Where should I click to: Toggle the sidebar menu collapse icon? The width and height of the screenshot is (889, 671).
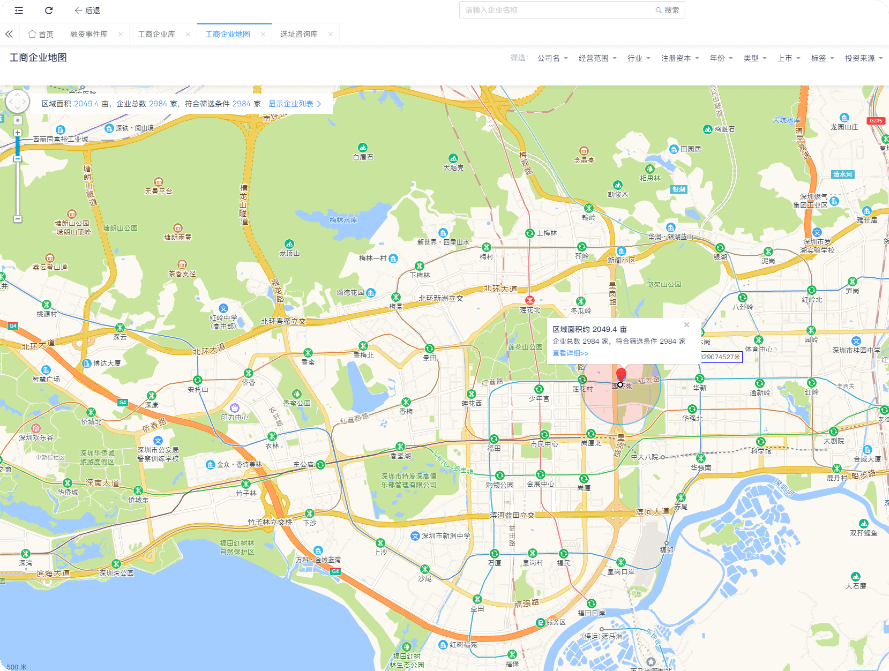tap(19, 10)
